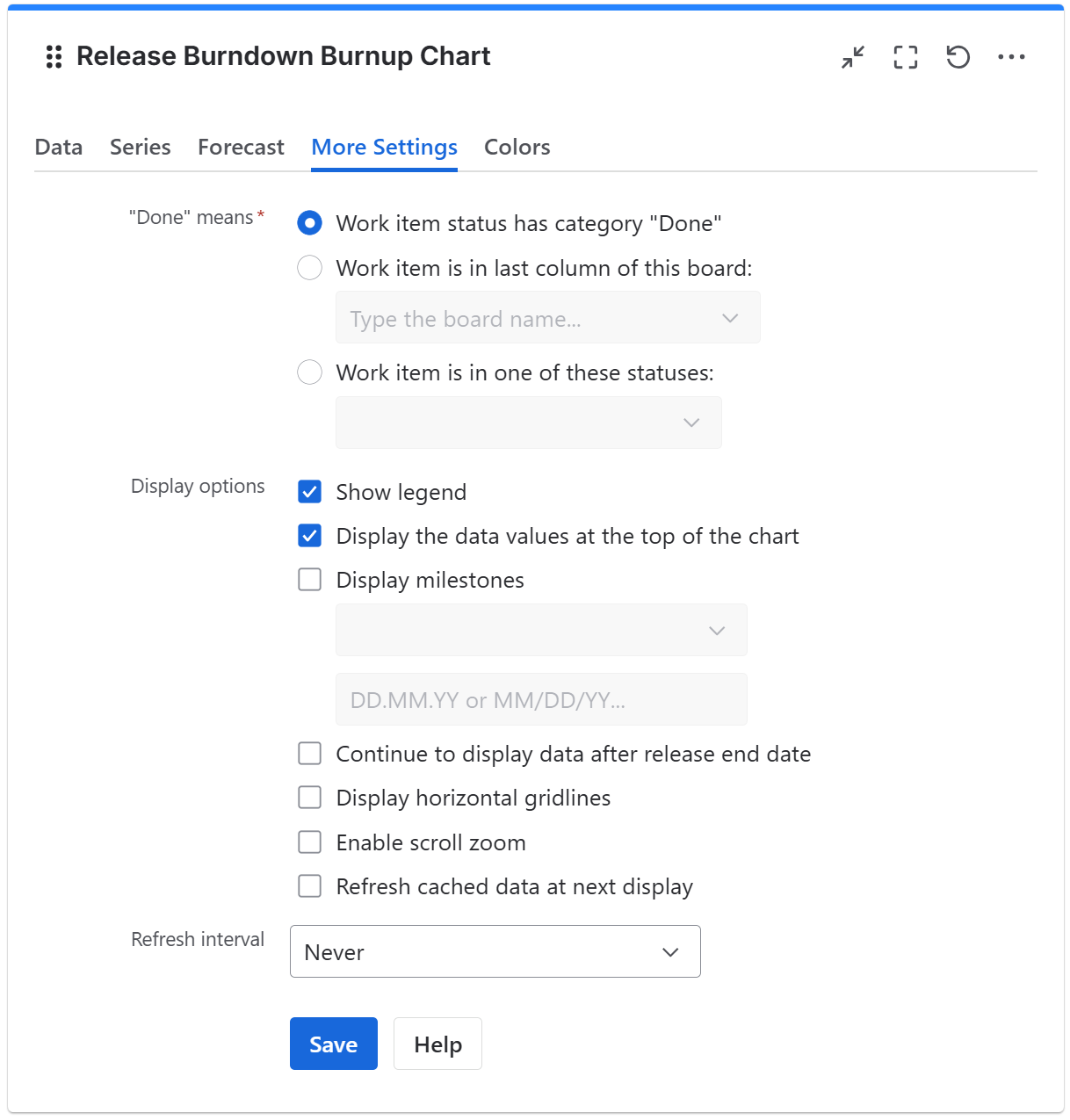
Task: Open the Forecast tab
Action: (x=241, y=147)
